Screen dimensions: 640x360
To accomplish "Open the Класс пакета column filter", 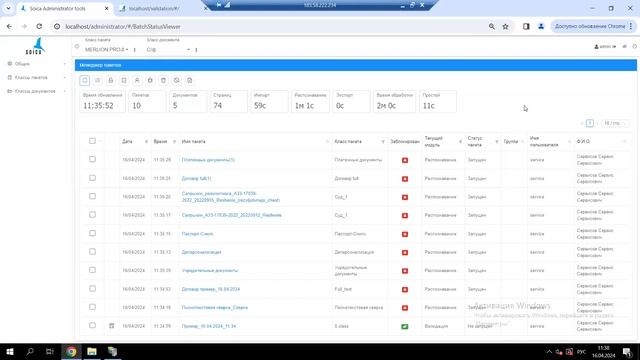I will point(383,142).
